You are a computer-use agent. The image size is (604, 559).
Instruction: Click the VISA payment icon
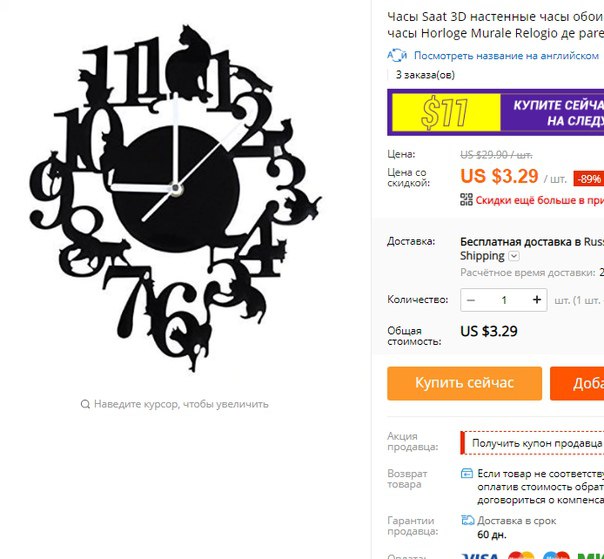(x=480, y=556)
